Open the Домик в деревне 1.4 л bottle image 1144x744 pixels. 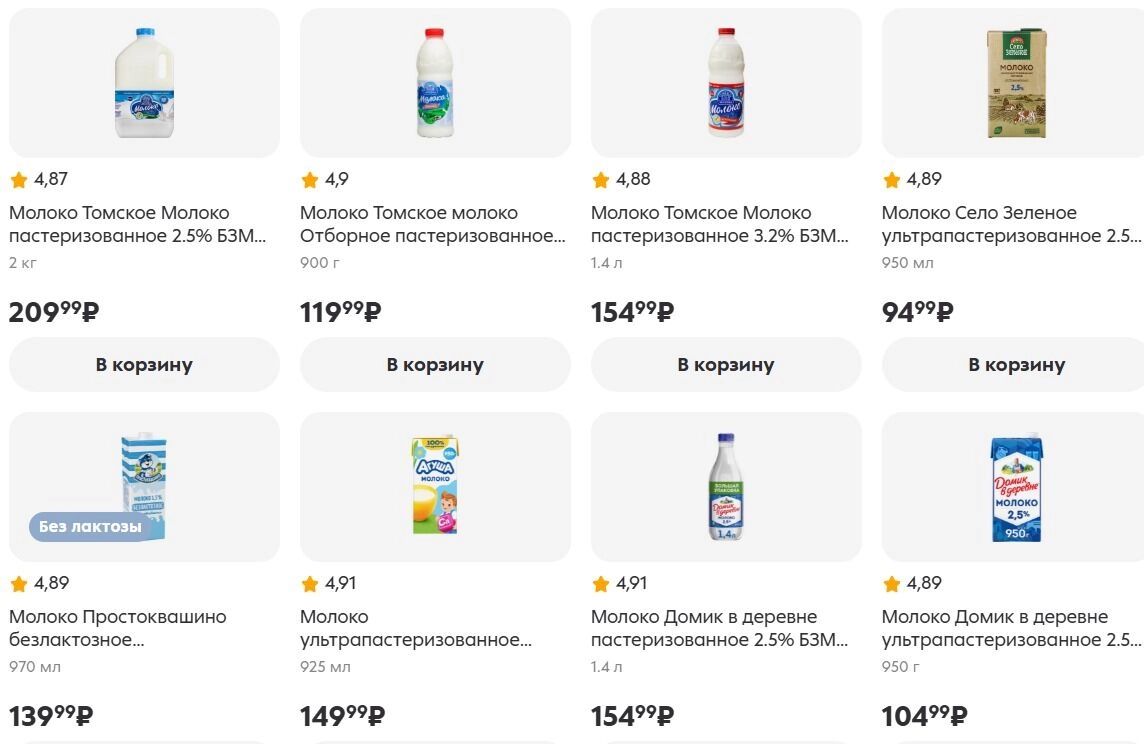pyautogui.click(x=726, y=486)
